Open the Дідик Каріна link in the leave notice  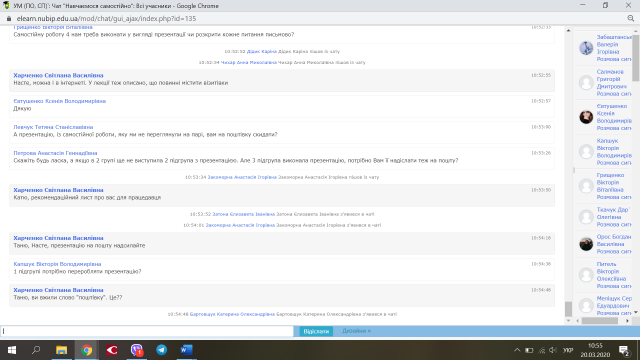262,52
